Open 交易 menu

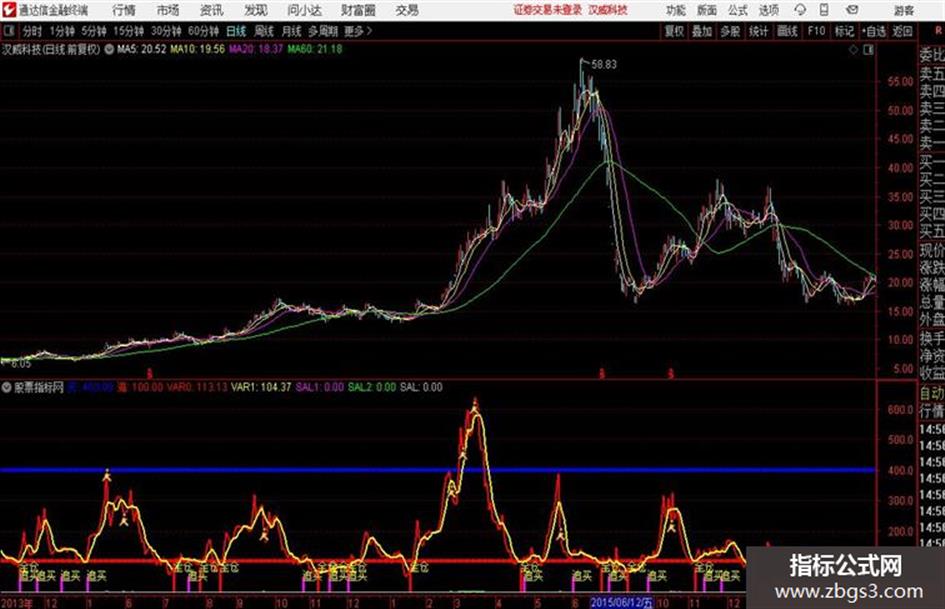407,10
